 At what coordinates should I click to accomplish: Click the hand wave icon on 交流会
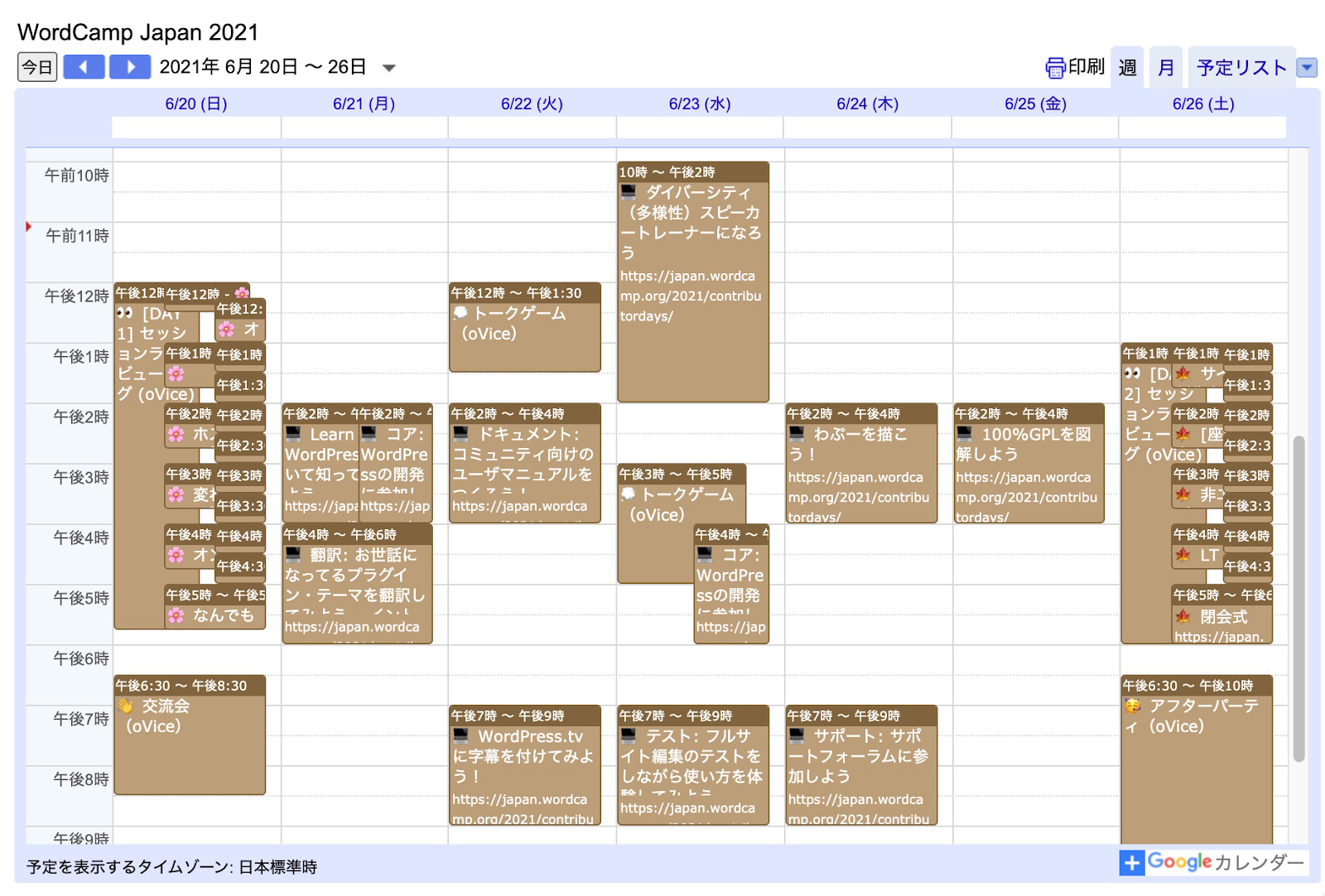click(125, 706)
